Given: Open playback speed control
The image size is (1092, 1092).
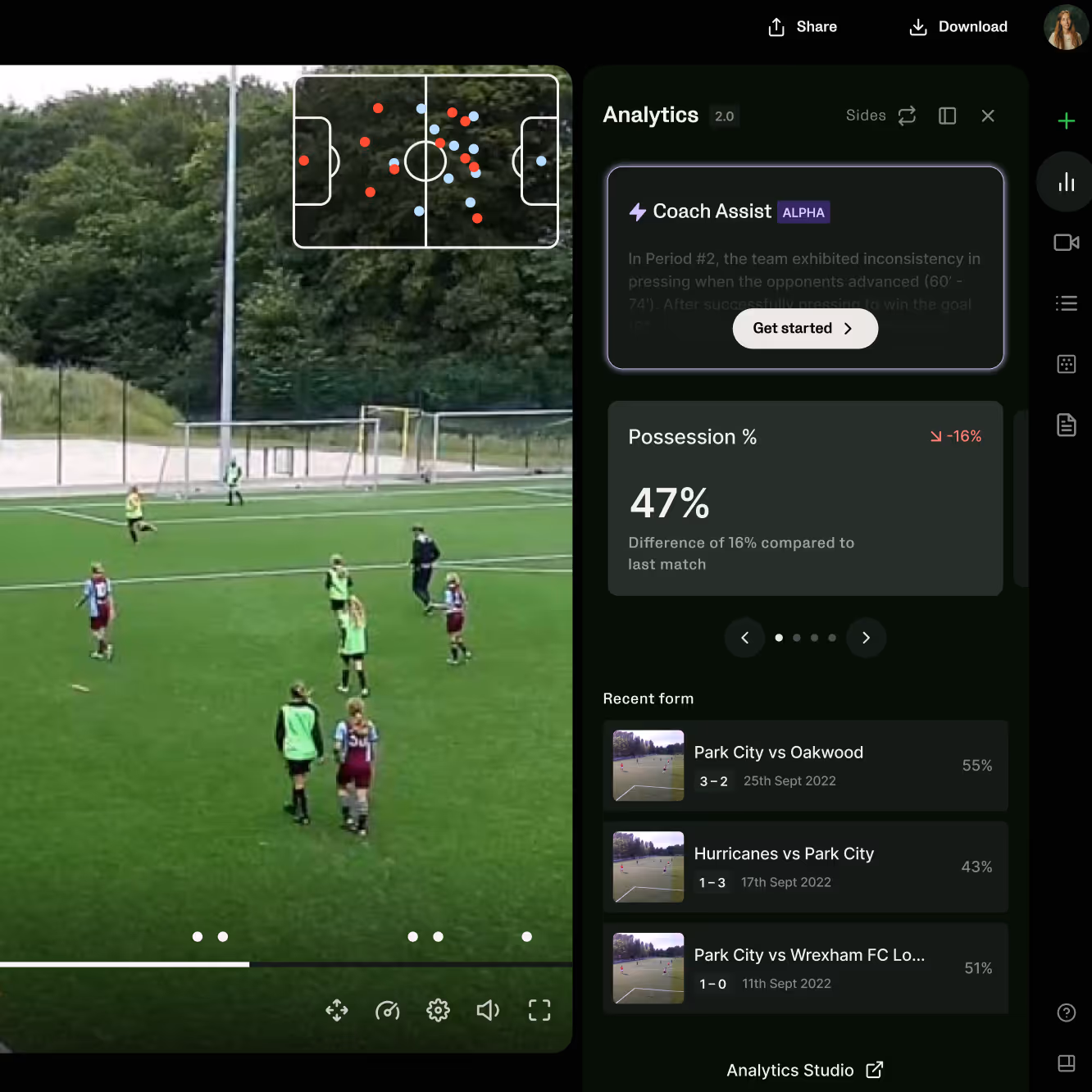Looking at the screenshot, I should 387,1010.
